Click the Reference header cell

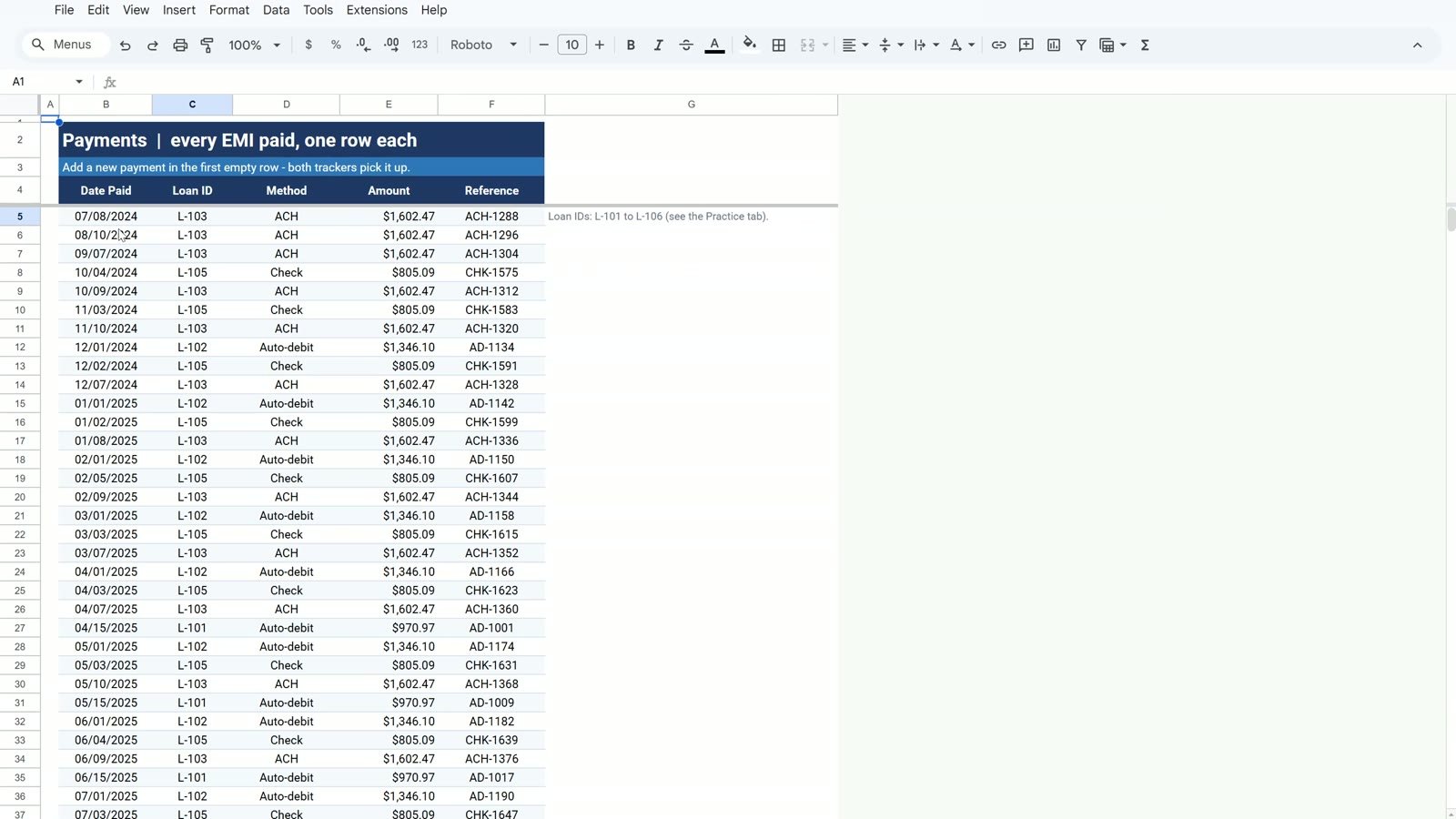tap(491, 190)
